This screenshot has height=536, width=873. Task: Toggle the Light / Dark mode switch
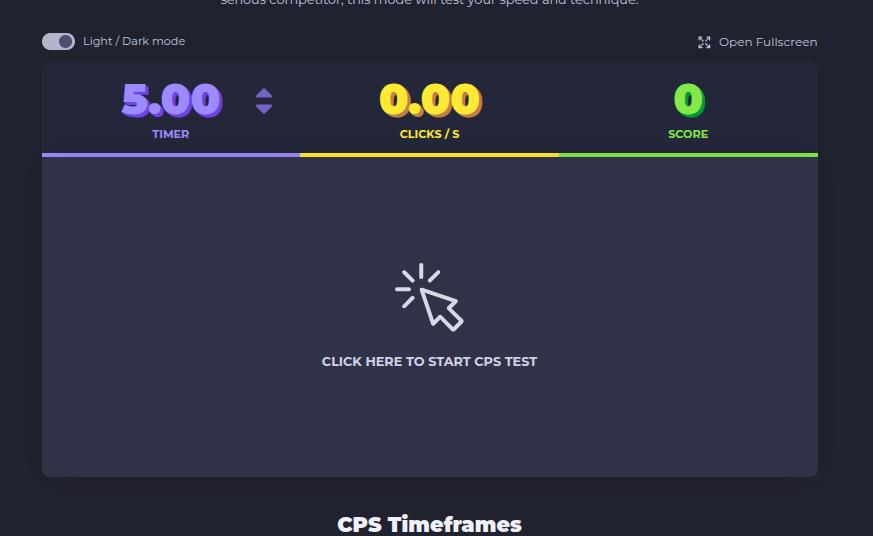(x=58, y=42)
